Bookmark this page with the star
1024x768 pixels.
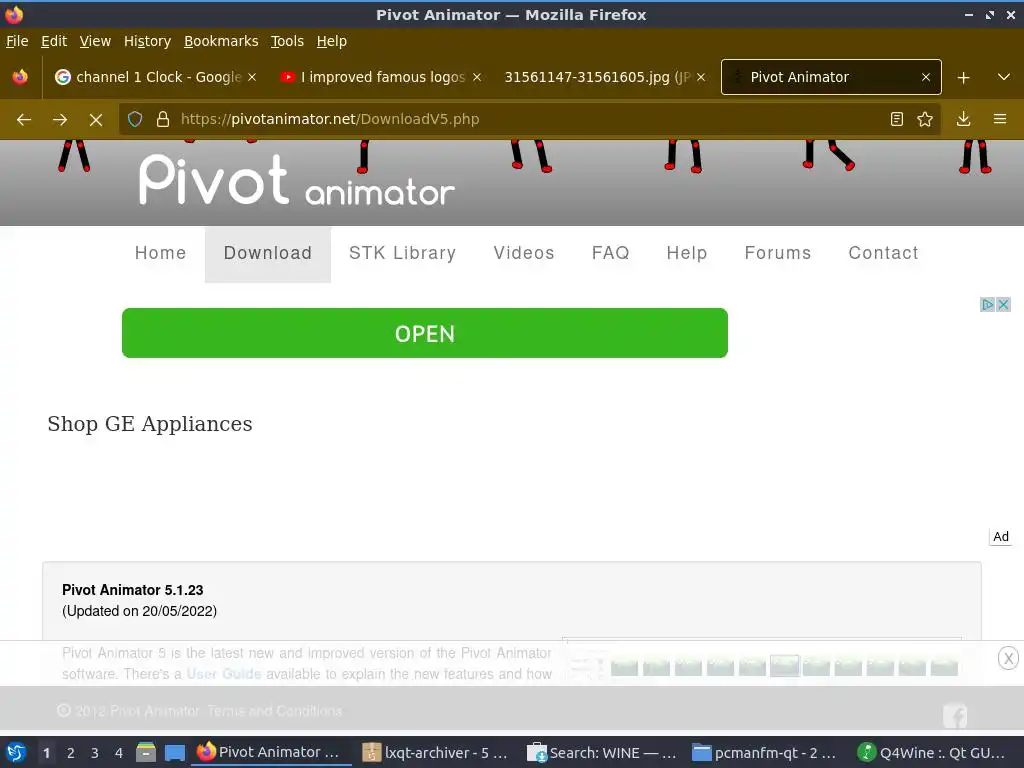925,119
